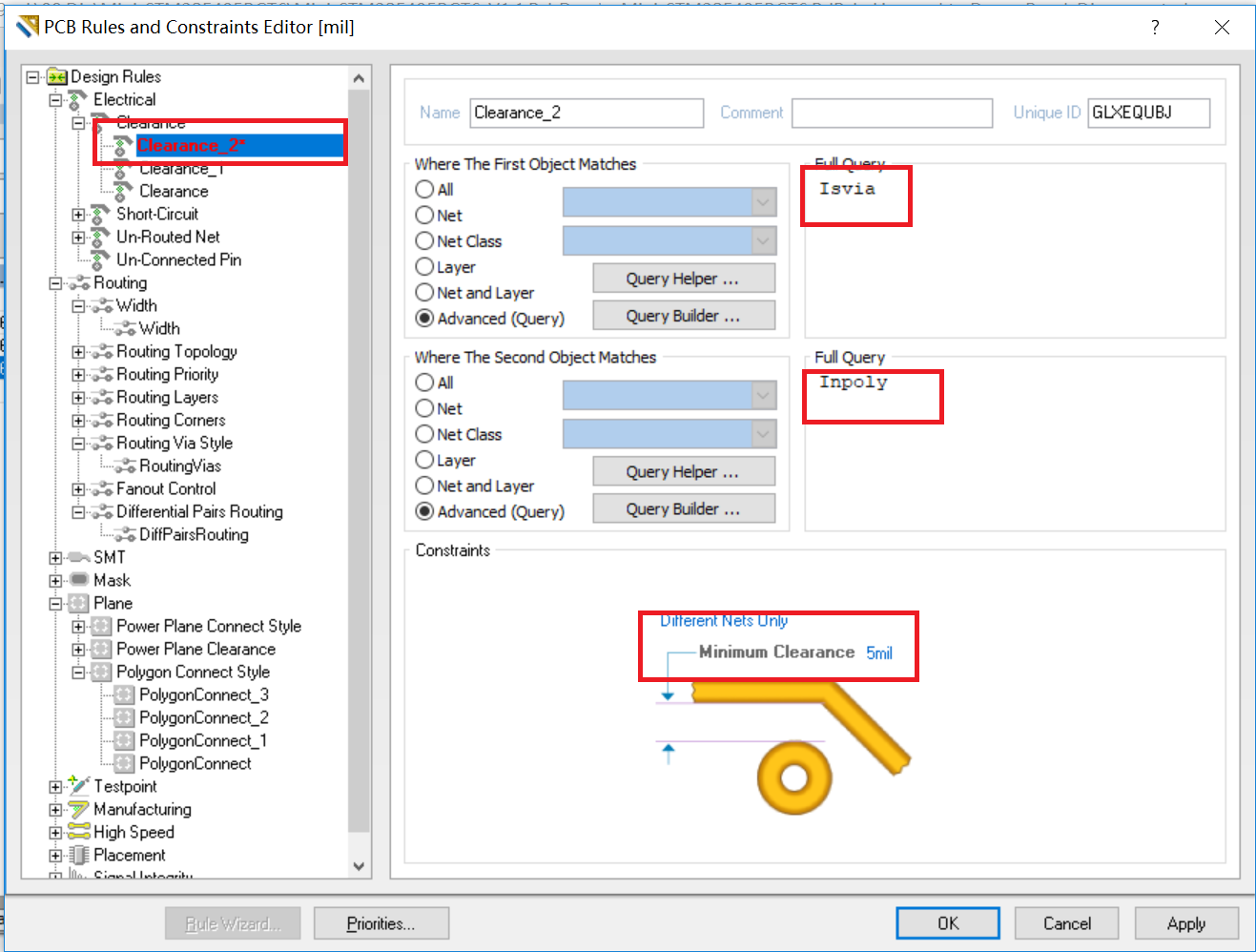Select the DiffPairsRouting rule item

[x=194, y=534]
